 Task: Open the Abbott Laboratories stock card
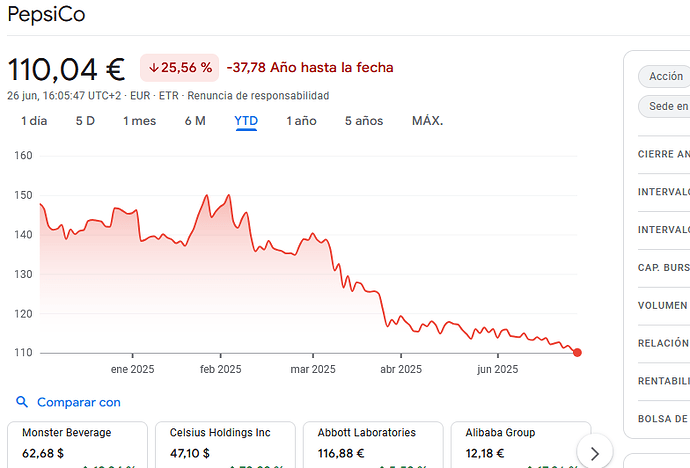371,444
